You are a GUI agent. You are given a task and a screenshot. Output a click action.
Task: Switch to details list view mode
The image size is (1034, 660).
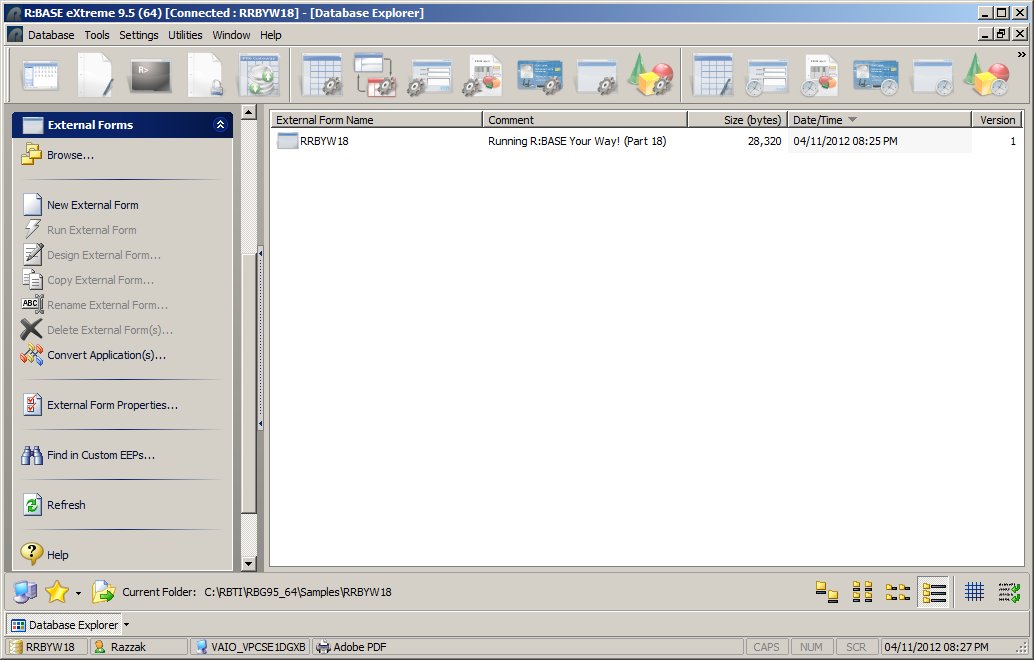(x=934, y=592)
